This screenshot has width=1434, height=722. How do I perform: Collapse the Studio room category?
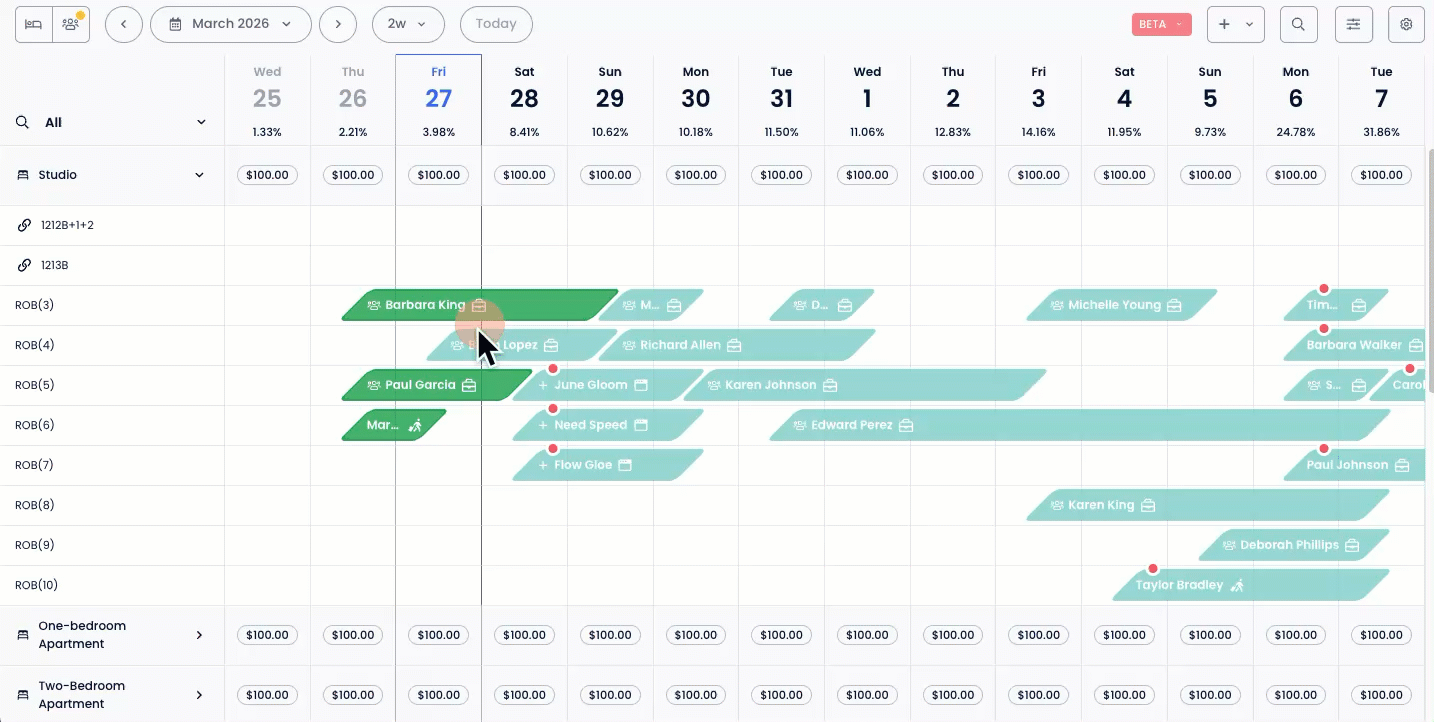[199, 175]
